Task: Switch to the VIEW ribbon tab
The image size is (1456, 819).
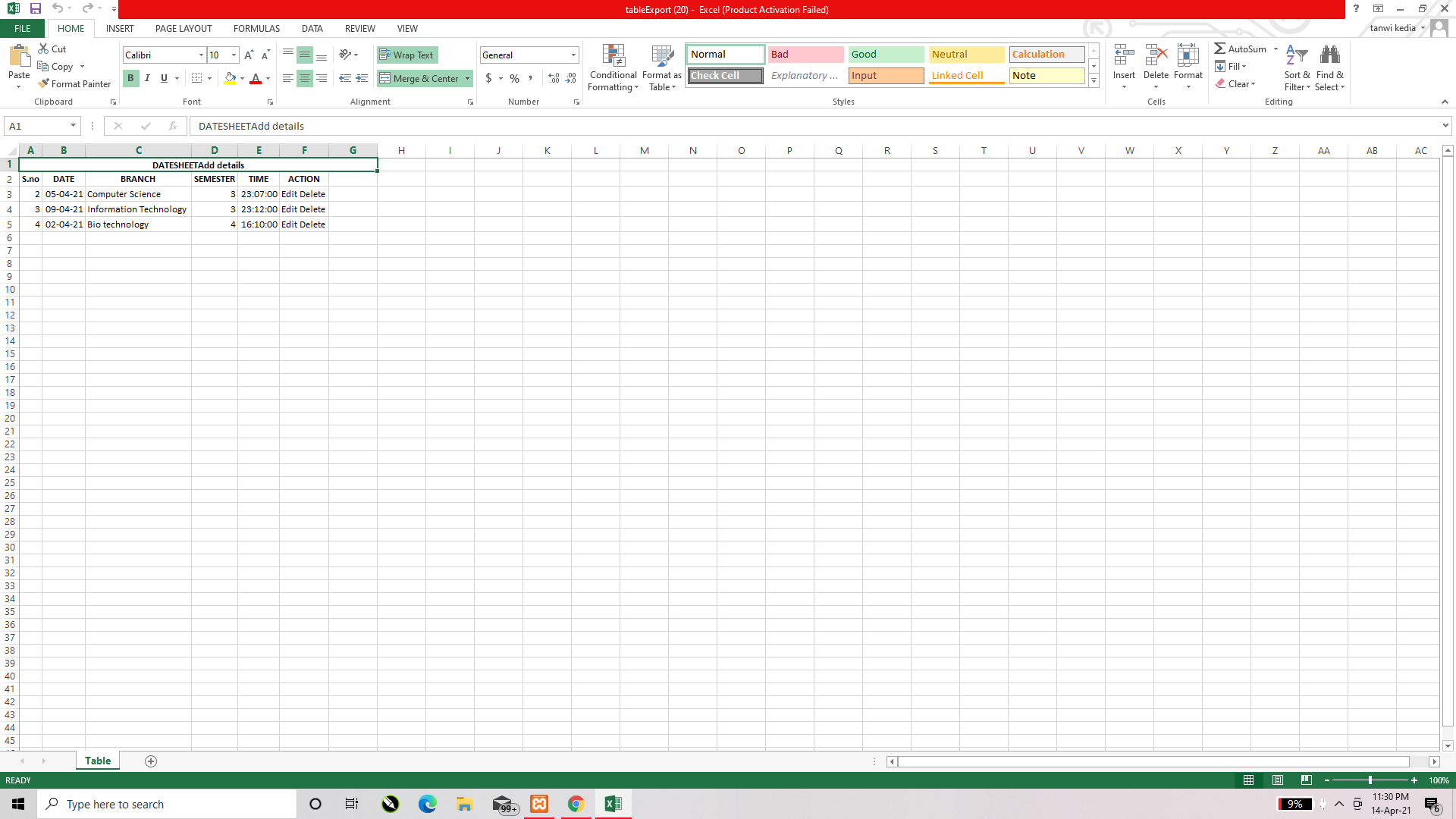Action: [407, 29]
